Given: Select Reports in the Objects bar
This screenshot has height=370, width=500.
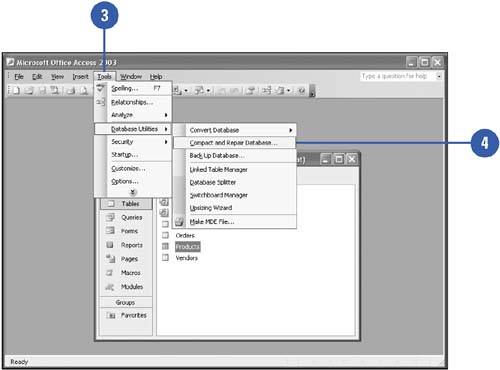Looking at the screenshot, I should coord(126,245).
